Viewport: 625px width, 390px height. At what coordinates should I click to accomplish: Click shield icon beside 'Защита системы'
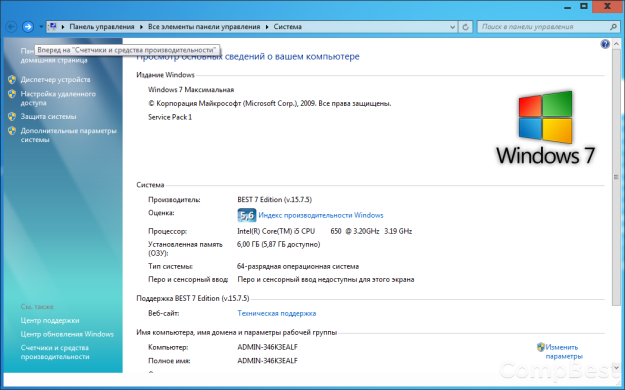coord(12,116)
